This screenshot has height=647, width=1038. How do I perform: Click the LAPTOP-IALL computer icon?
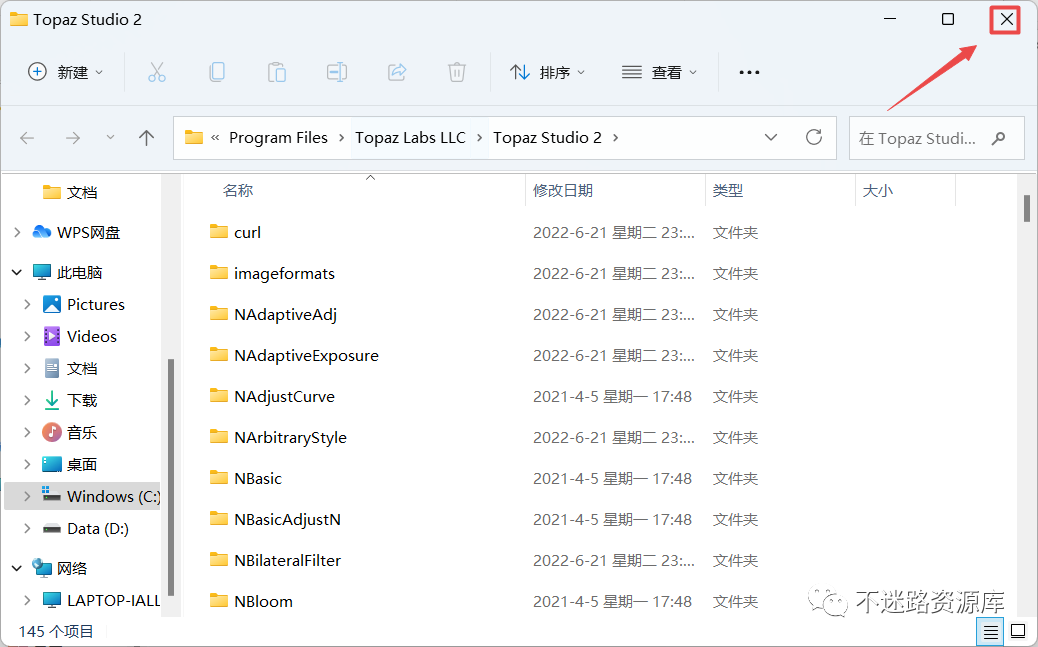(x=52, y=600)
